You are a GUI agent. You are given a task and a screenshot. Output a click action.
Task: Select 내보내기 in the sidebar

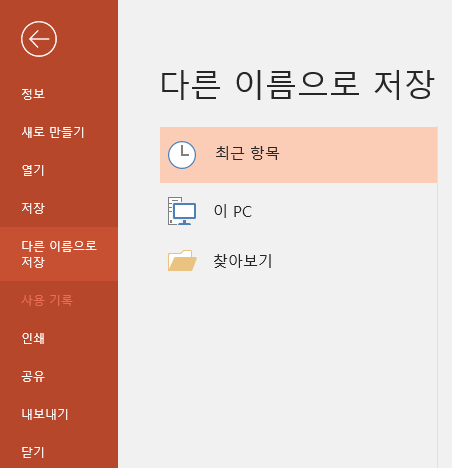tap(45, 414)
